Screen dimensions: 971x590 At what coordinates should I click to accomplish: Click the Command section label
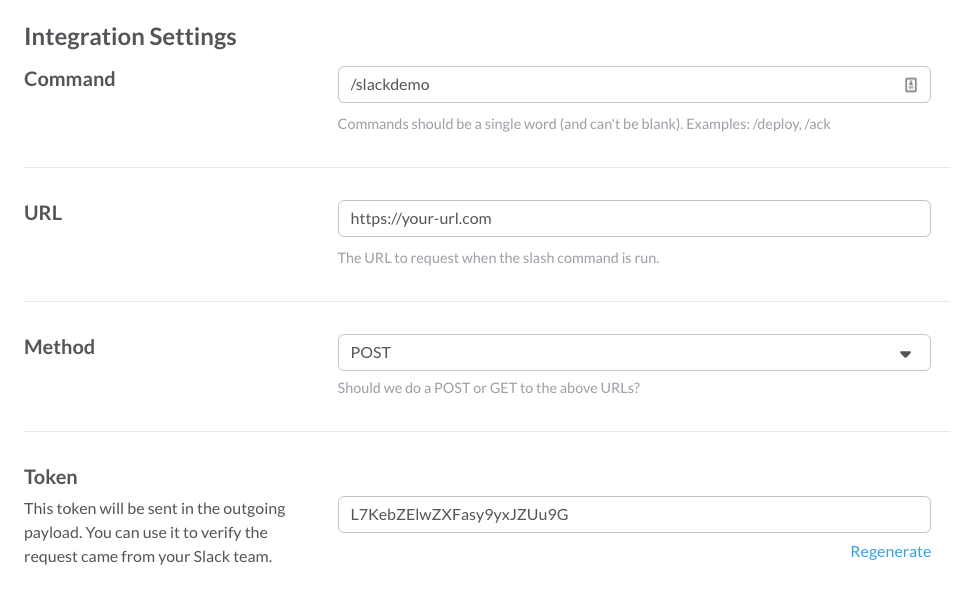[69, 79]
